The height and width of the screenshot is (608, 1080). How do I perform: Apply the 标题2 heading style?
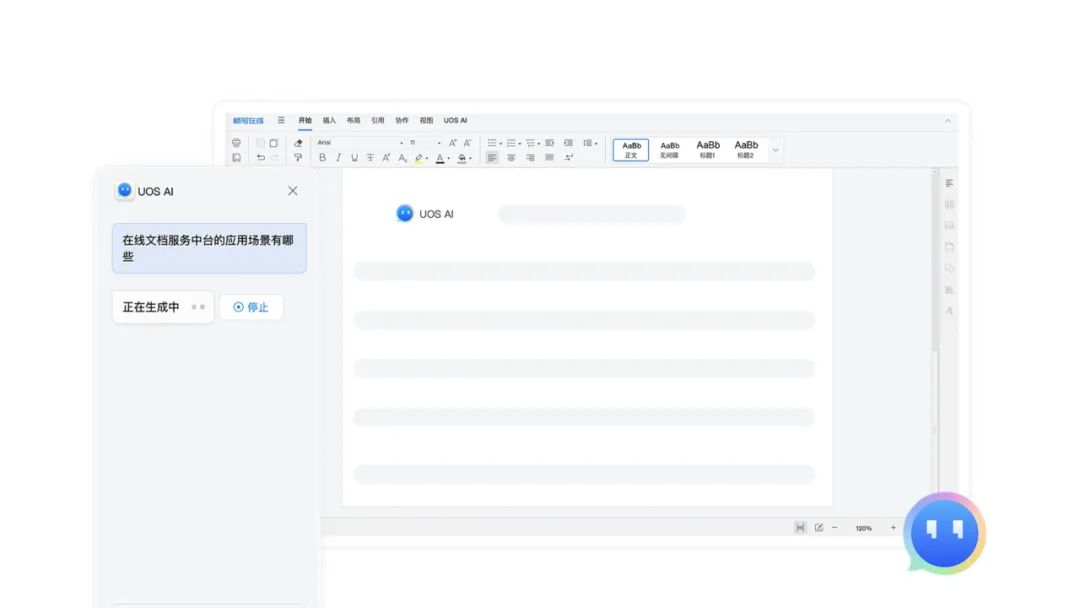[746, 149]
